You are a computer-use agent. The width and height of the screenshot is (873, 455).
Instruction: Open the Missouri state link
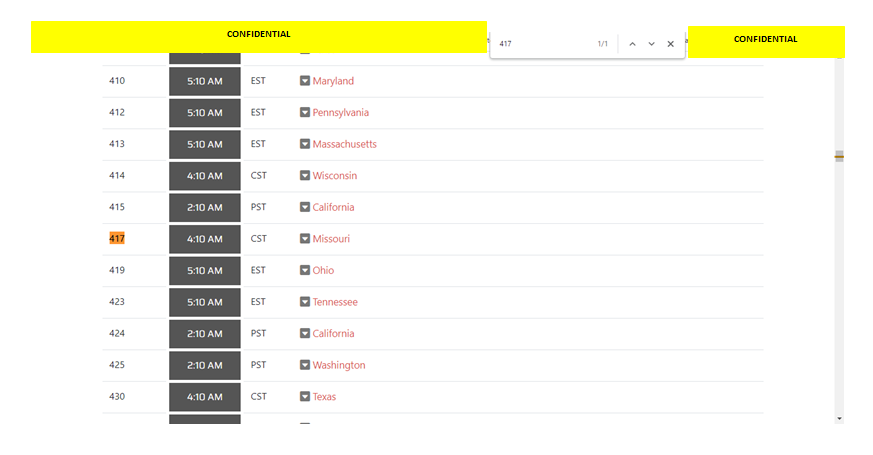tap(331, 239)
